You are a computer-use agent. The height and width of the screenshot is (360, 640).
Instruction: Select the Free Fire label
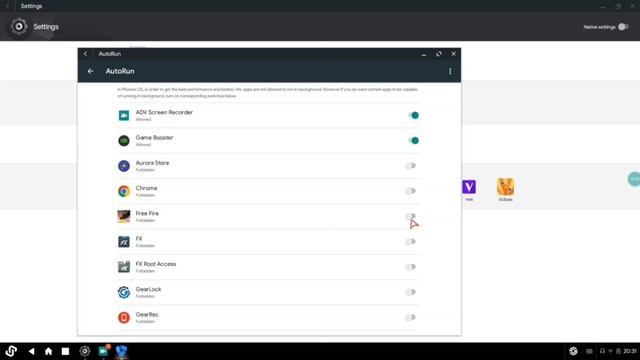click(147, 213)
